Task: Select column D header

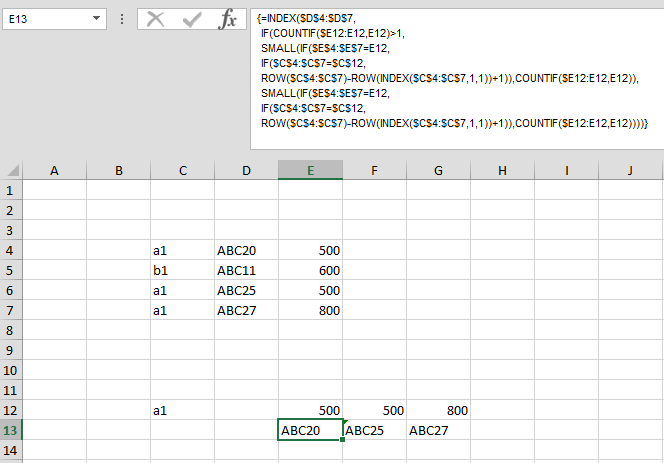Action: click(x=246, y=170)
